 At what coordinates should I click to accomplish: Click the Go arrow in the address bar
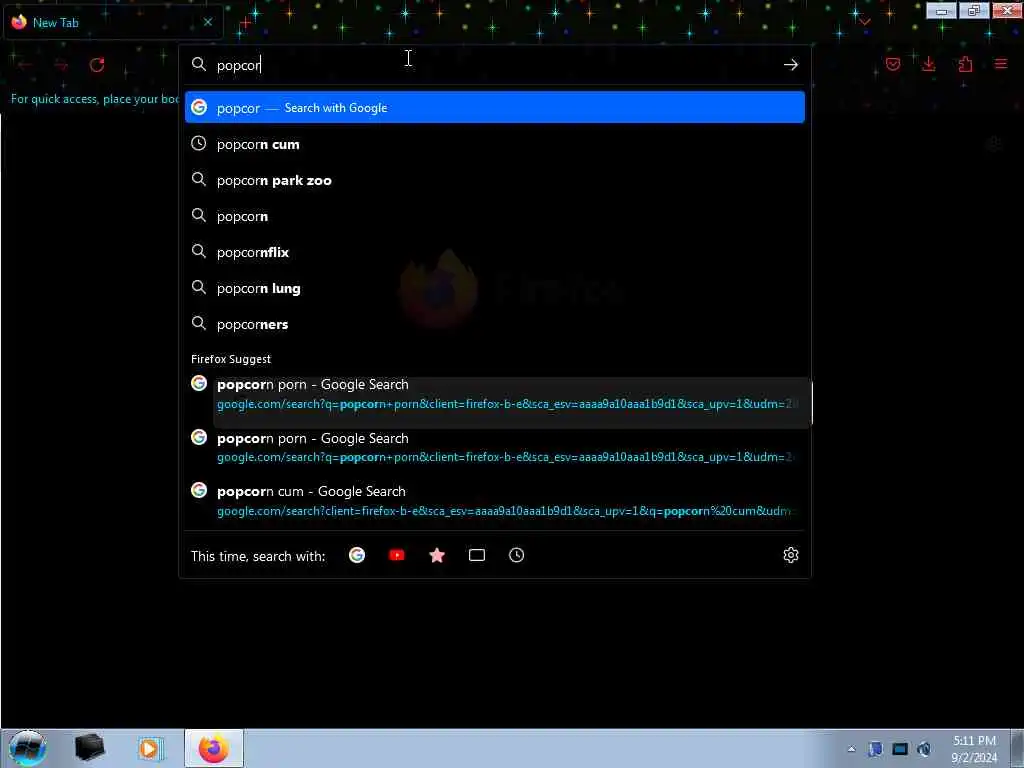(x=790, y=65)
